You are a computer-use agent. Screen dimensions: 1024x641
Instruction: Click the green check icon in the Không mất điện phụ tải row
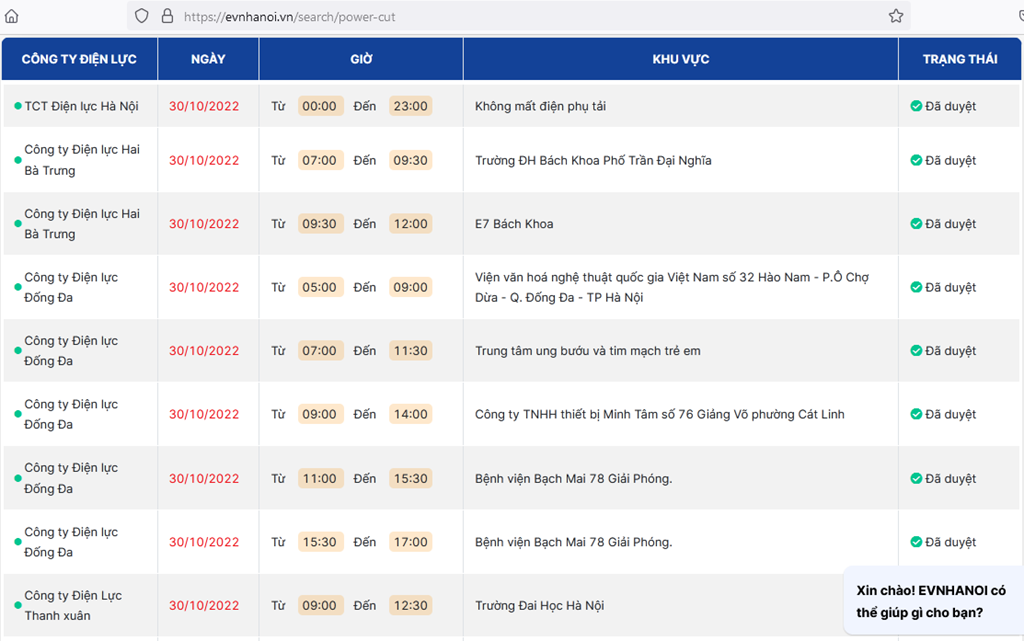pyautogui.click(x=916, y=106)
